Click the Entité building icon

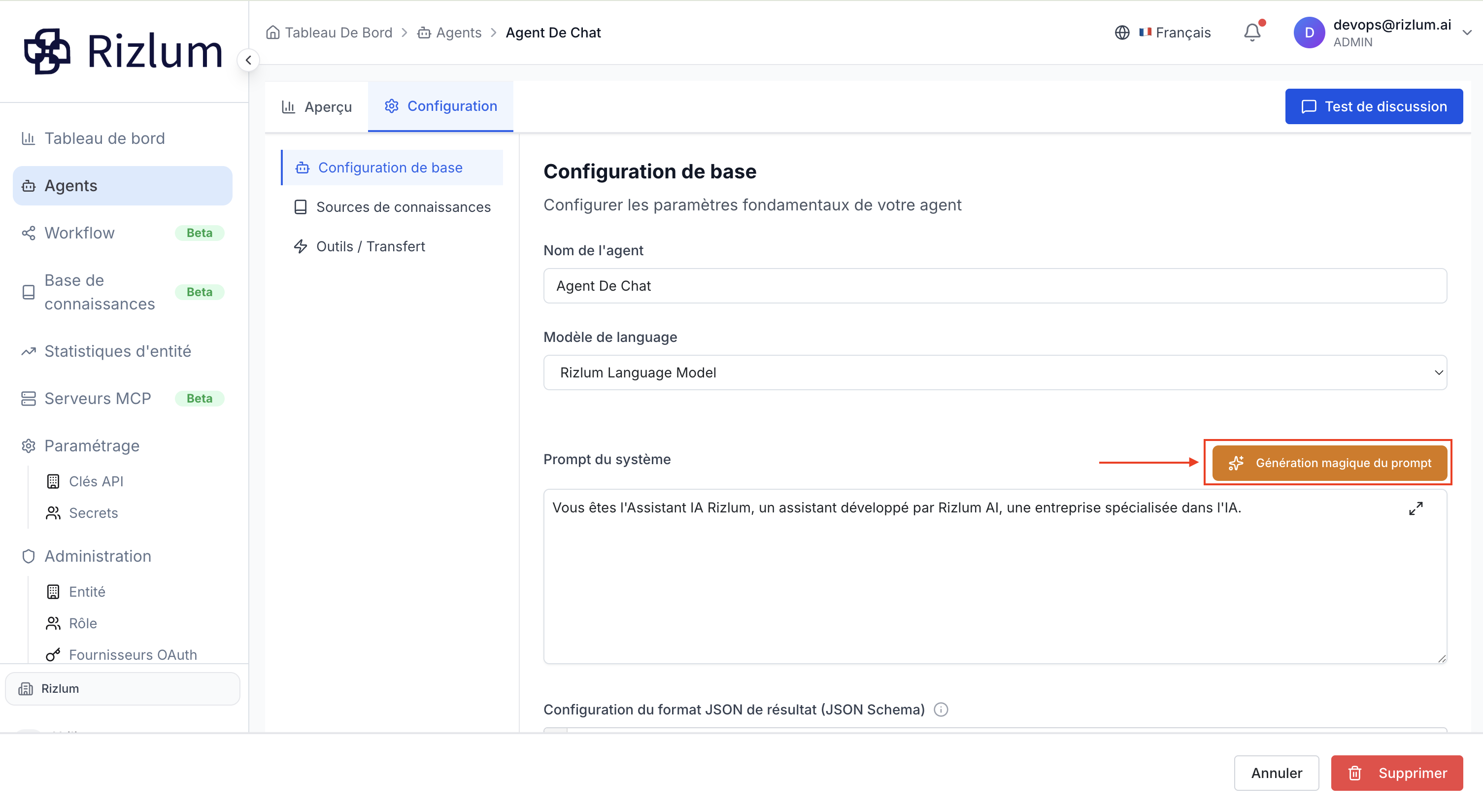tap(53, 592)
